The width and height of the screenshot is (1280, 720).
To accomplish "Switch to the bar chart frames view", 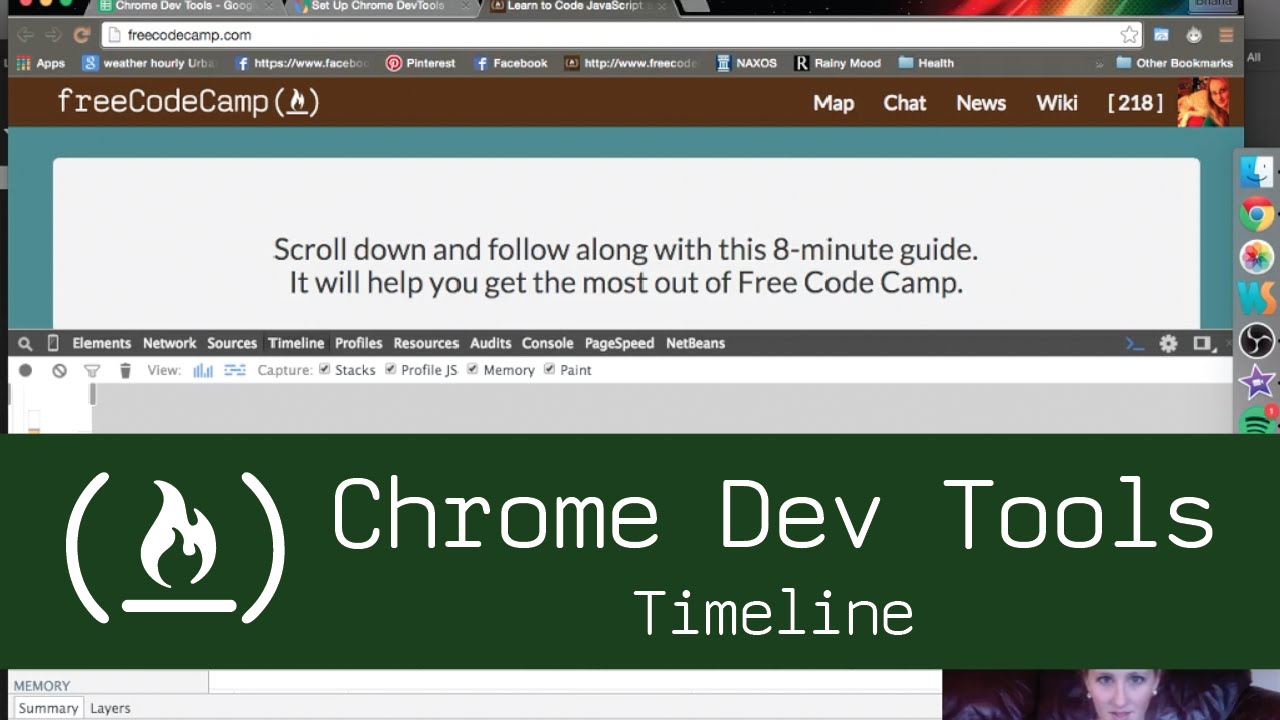I will coord(203,370).
